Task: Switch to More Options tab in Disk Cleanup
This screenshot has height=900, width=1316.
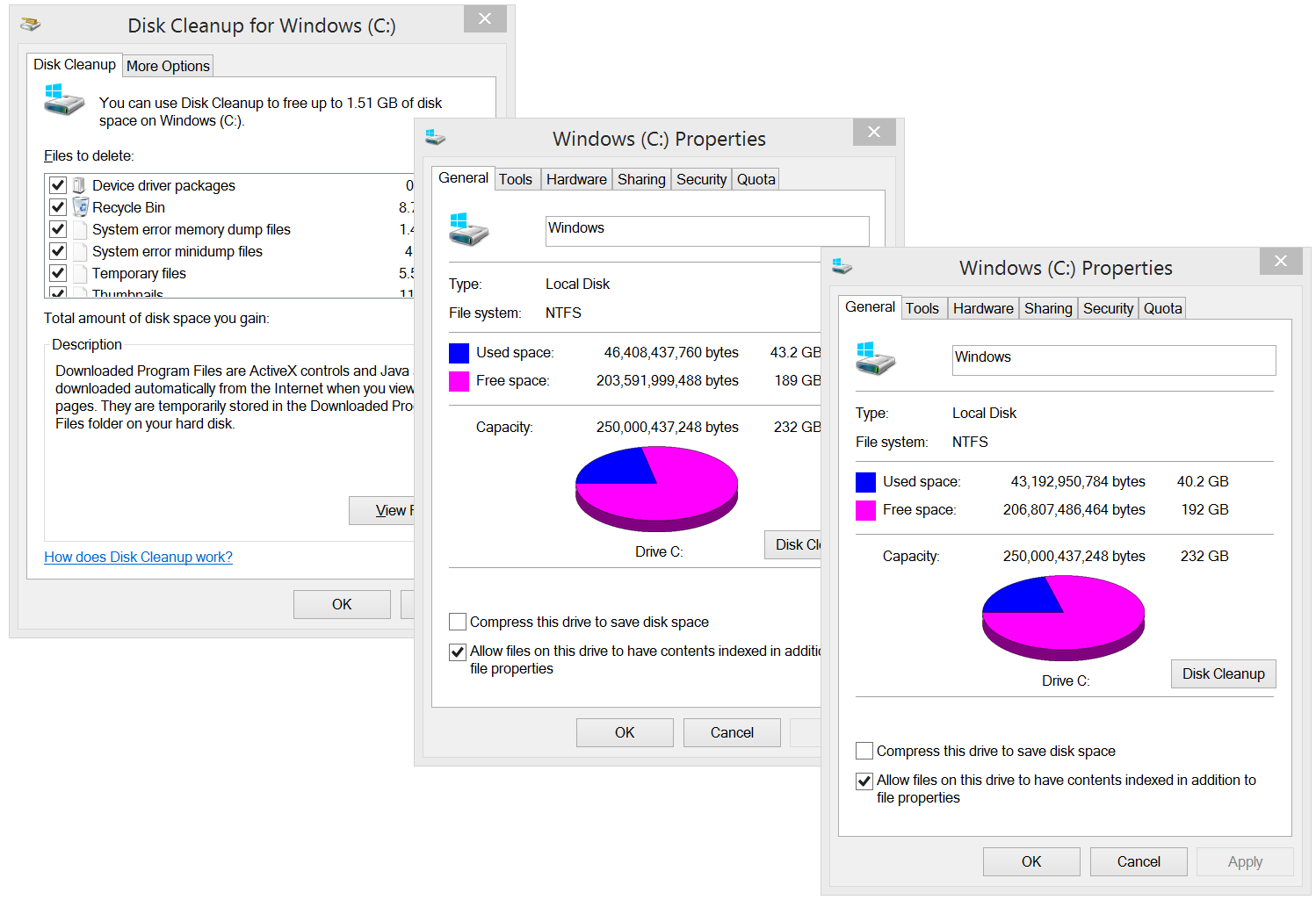Action: 168,66
